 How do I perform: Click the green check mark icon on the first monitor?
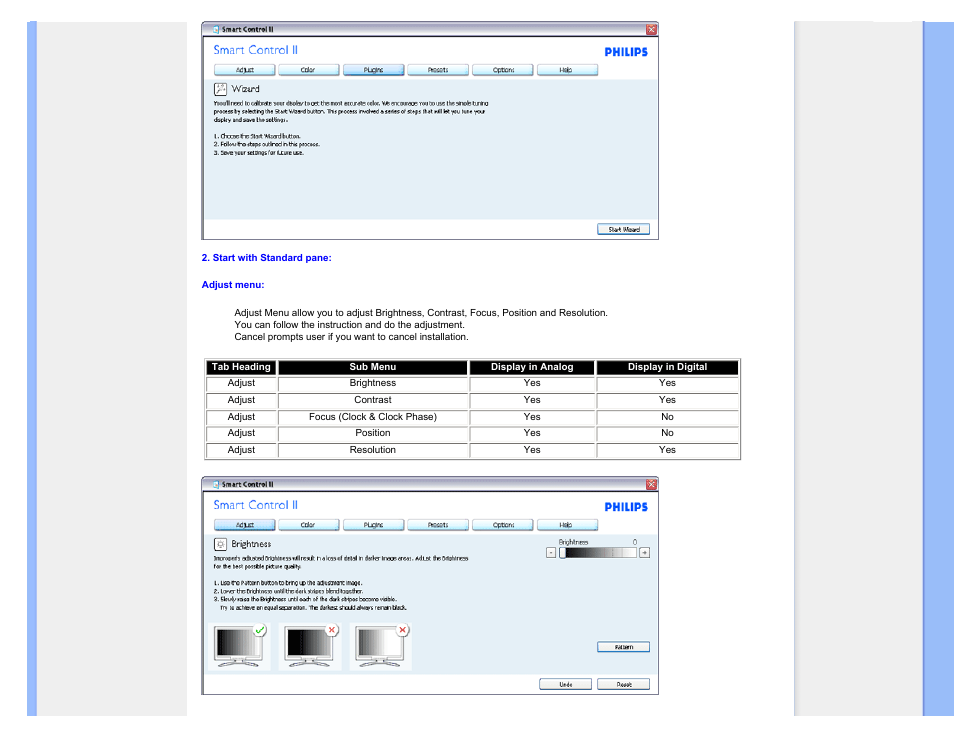click(x=260, y=630)
